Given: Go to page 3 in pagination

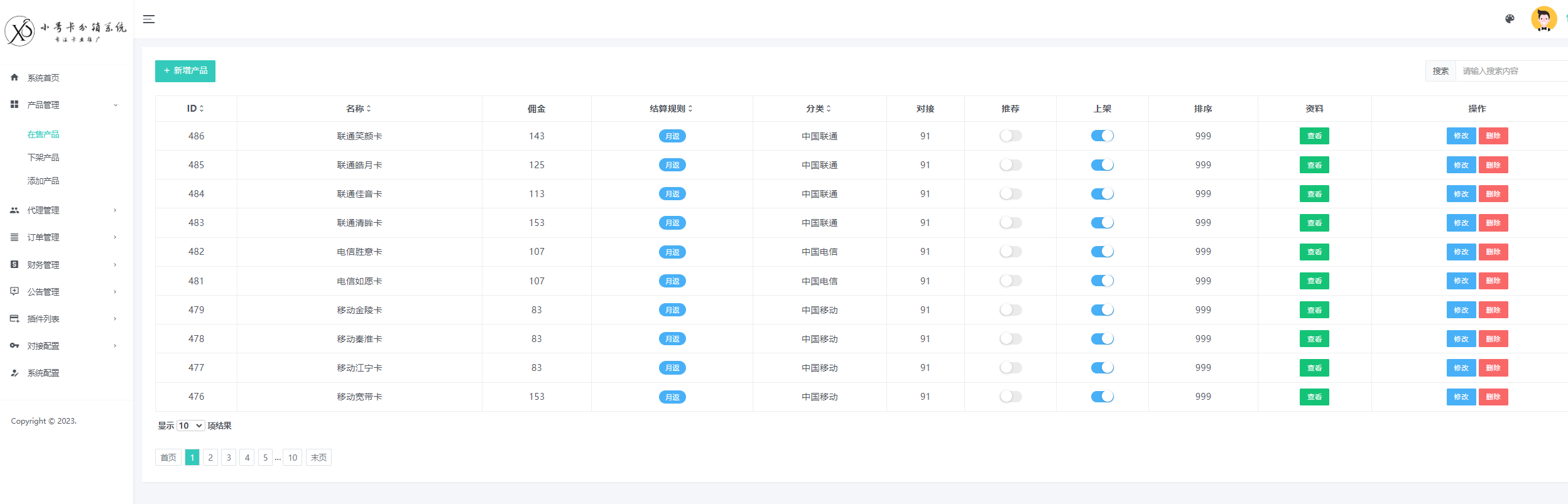Looking at the screenshot, I should pyautogui.click(x=229, y=458).
